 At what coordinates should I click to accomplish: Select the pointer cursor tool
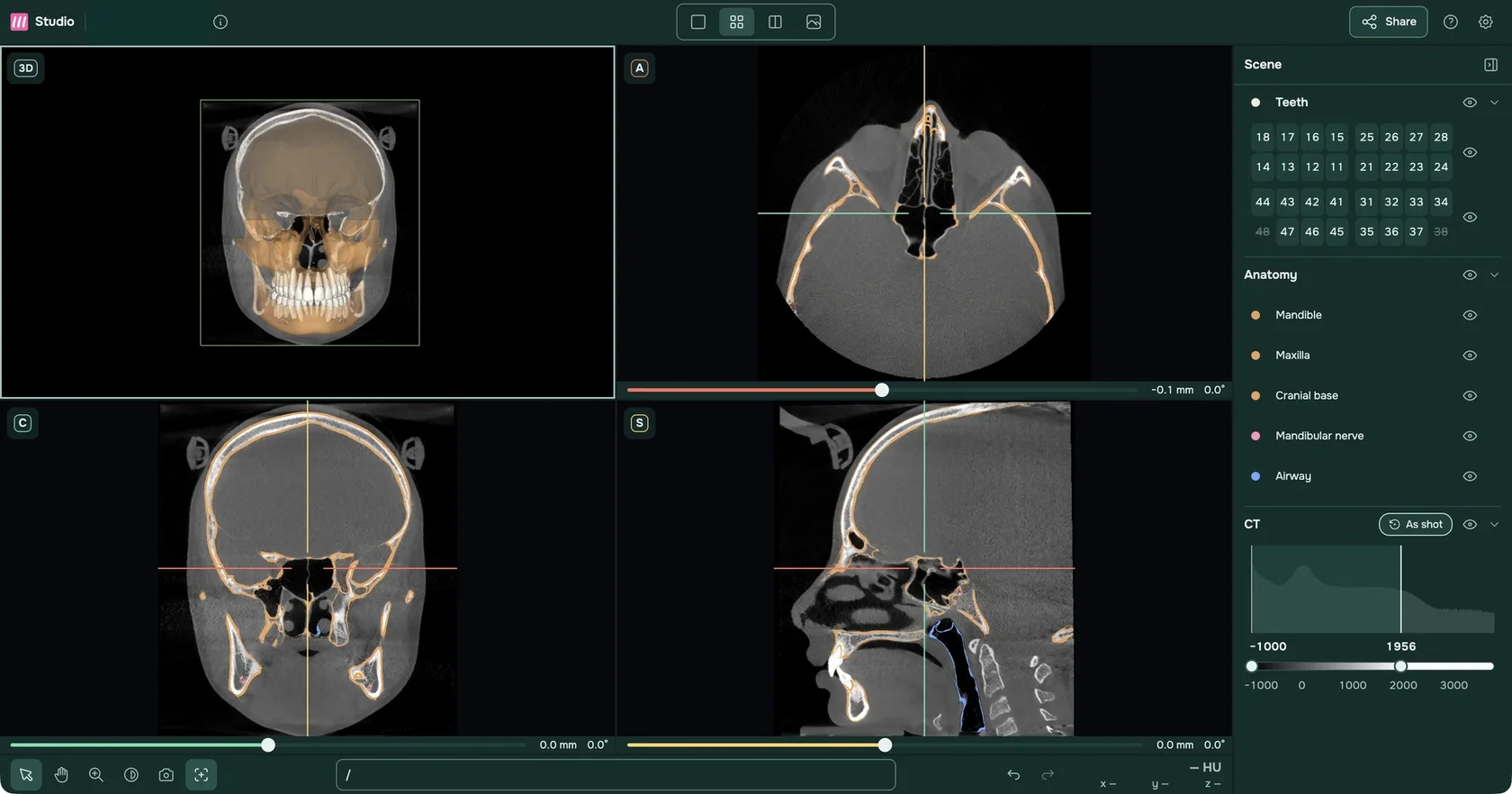tap(26, 774)
